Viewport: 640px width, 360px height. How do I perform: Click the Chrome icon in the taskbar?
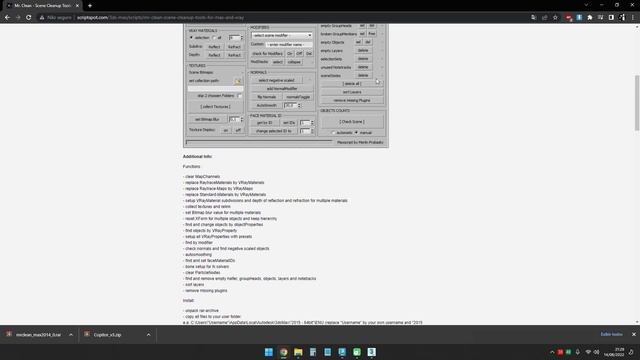tap(283, 352)
